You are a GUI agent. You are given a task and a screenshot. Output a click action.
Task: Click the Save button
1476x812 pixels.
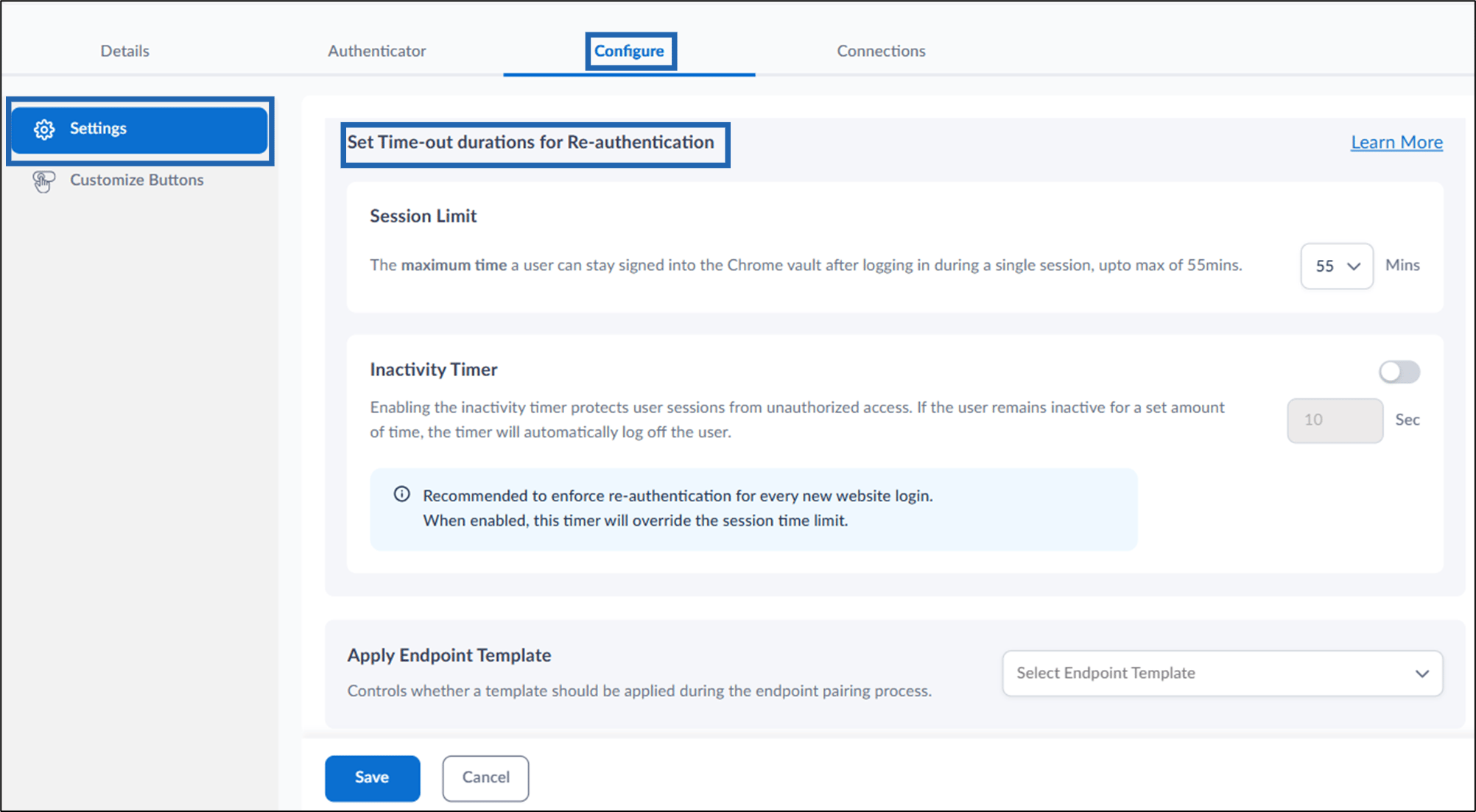click(373, 777)
